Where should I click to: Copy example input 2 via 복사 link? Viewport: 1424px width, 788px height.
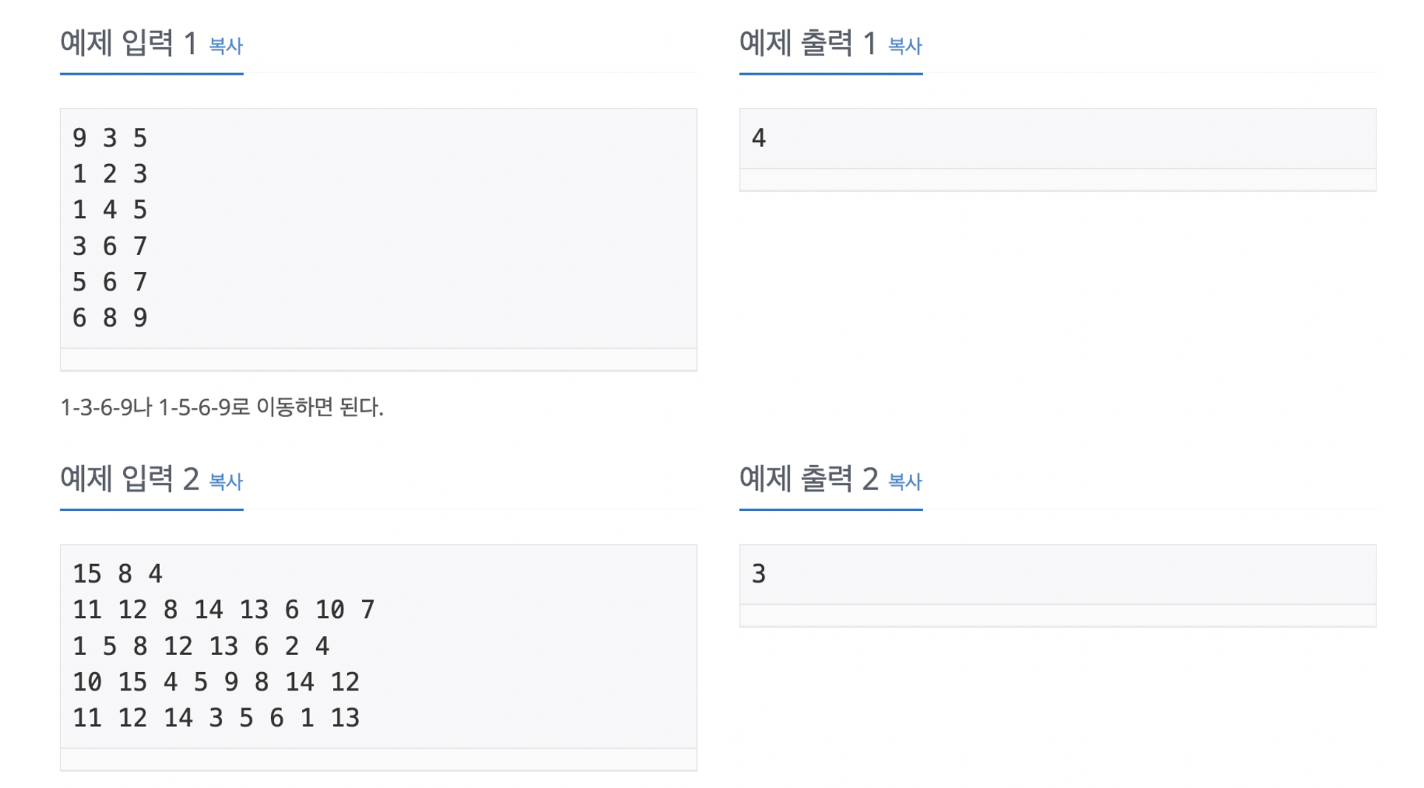pyautogui.click(x=226, y=481)
